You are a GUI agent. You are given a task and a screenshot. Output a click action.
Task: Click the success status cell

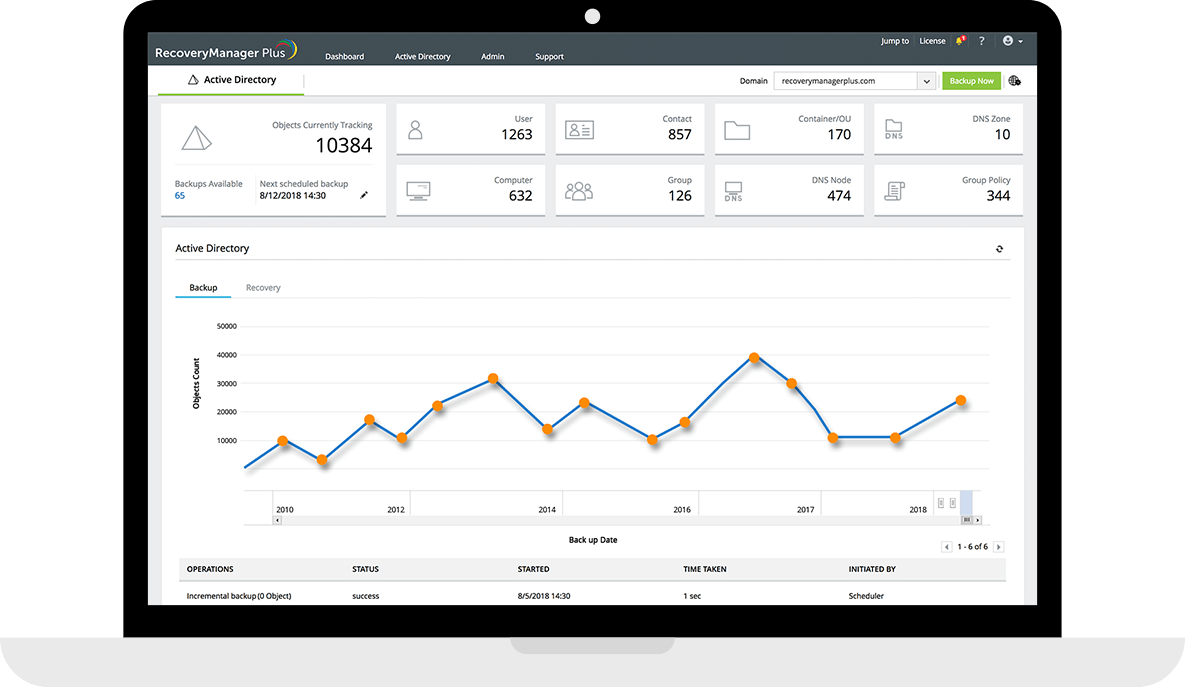tap(366, 596)
